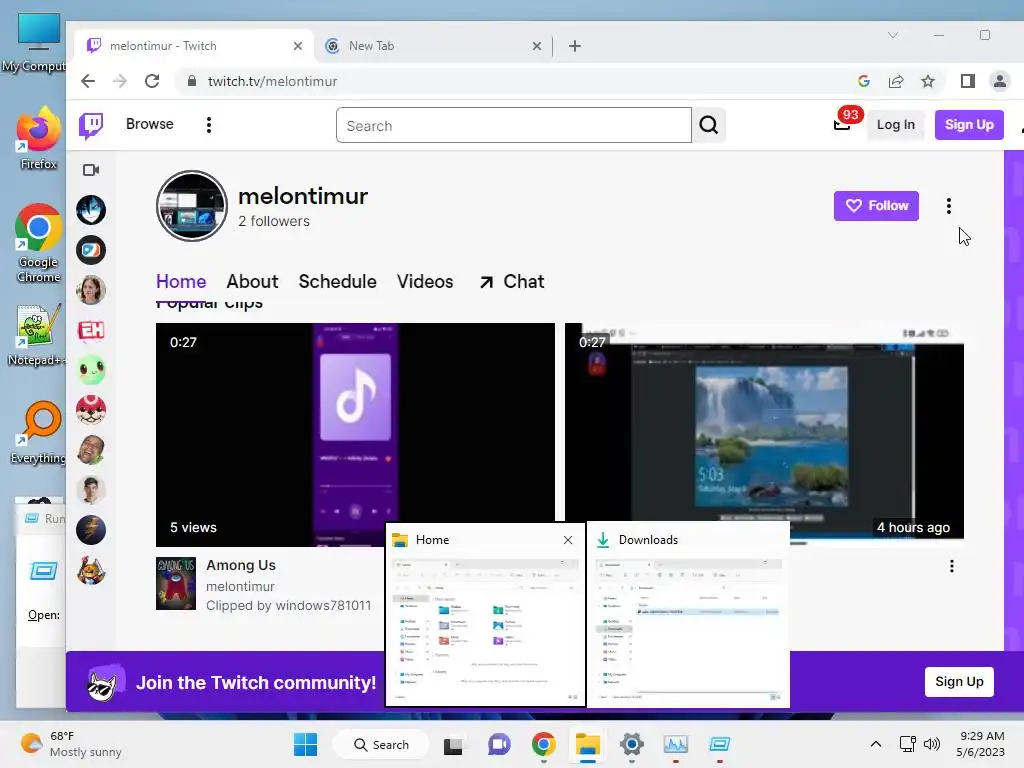
Task: Open the Everything search desktop shortcut
Action: coord(38,432)
